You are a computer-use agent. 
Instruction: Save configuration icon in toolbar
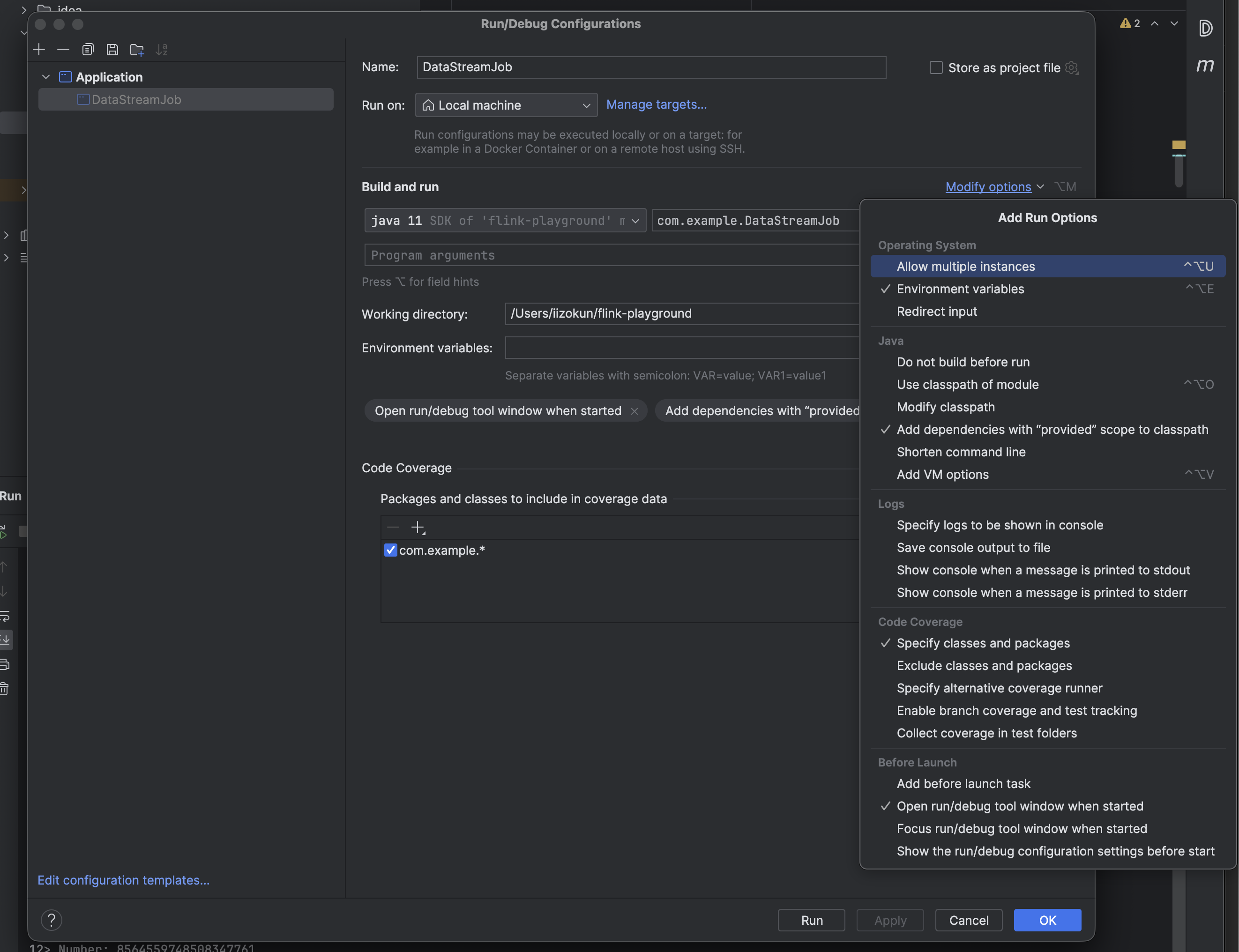pos(112,50)
